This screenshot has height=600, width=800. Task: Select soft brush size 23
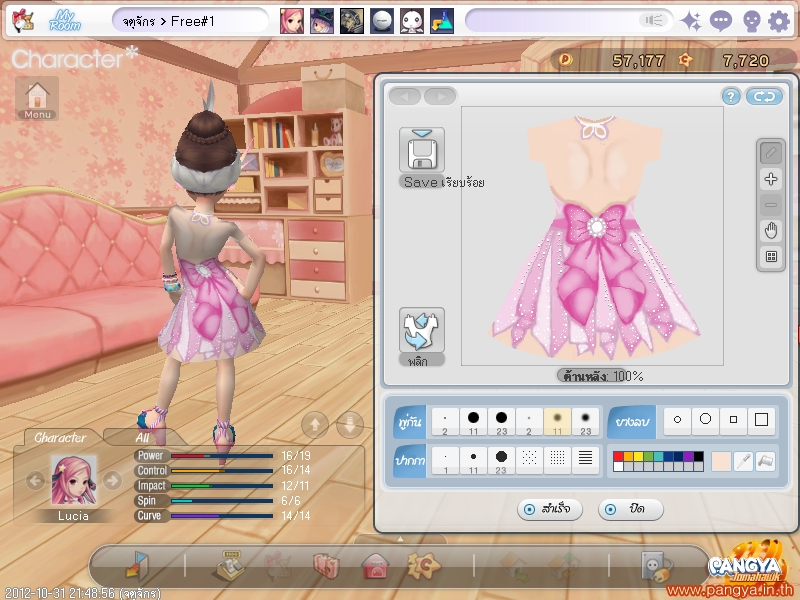point(586,422)
